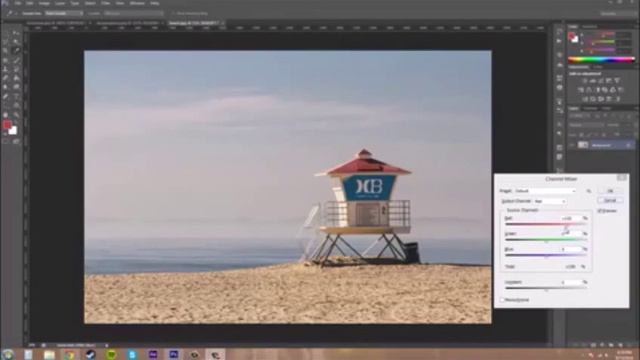This screenshot has height=360, width=640.
Task: Add an Invert adjustment
Action: [585, 99]
